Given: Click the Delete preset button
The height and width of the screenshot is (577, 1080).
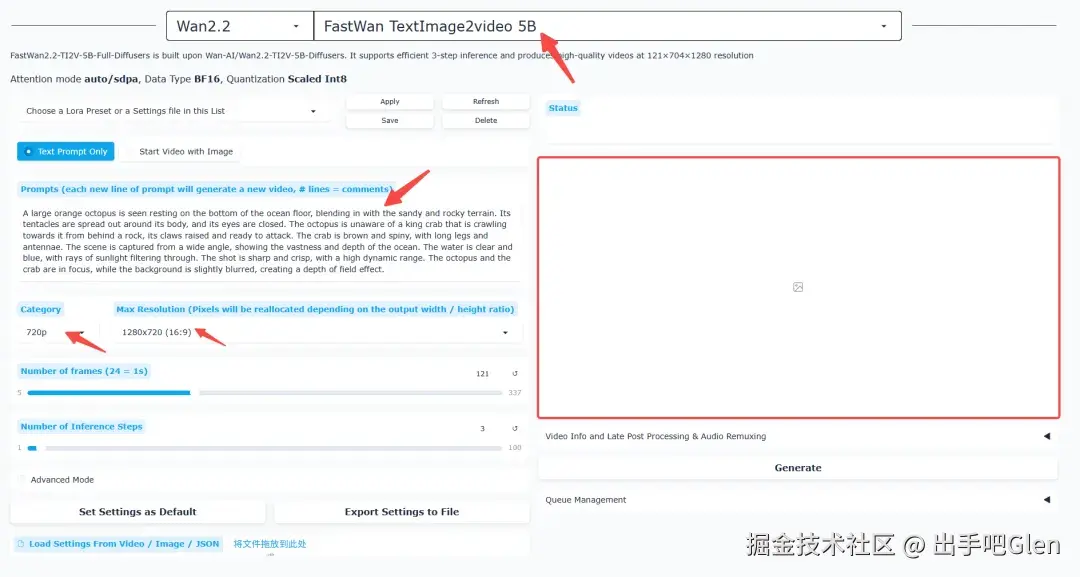Looking at the screenshot, I should pyautogui.click(x=486, y=120).
